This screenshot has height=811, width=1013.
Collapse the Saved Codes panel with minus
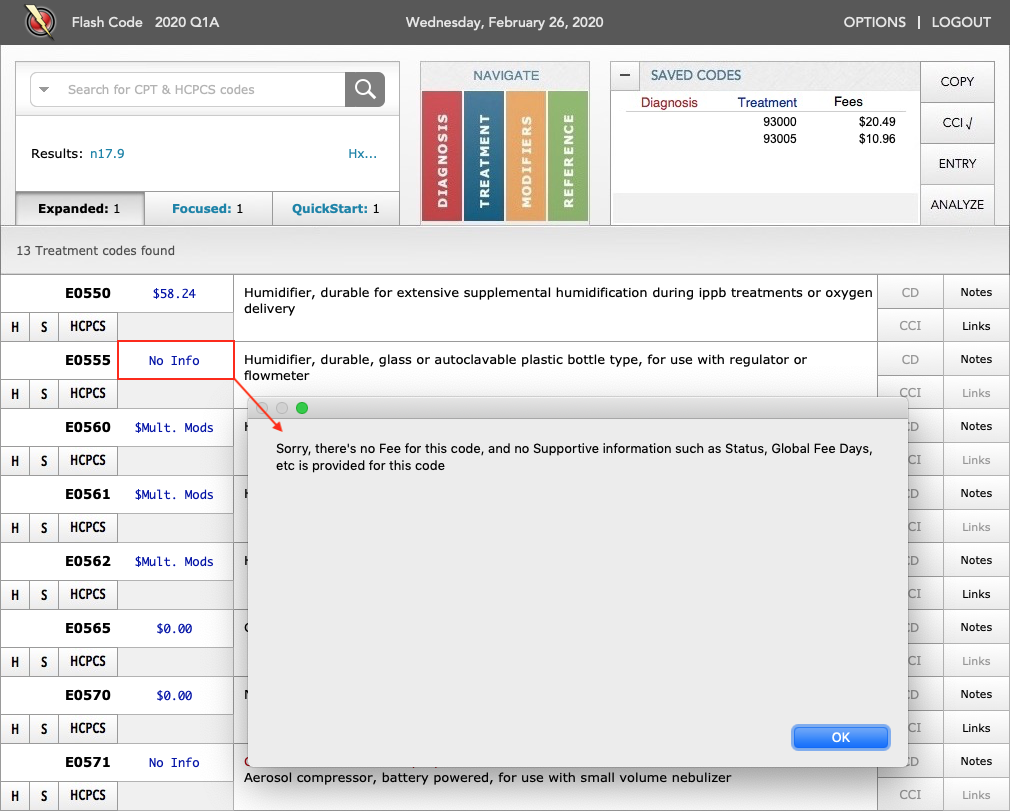point(625,76)
